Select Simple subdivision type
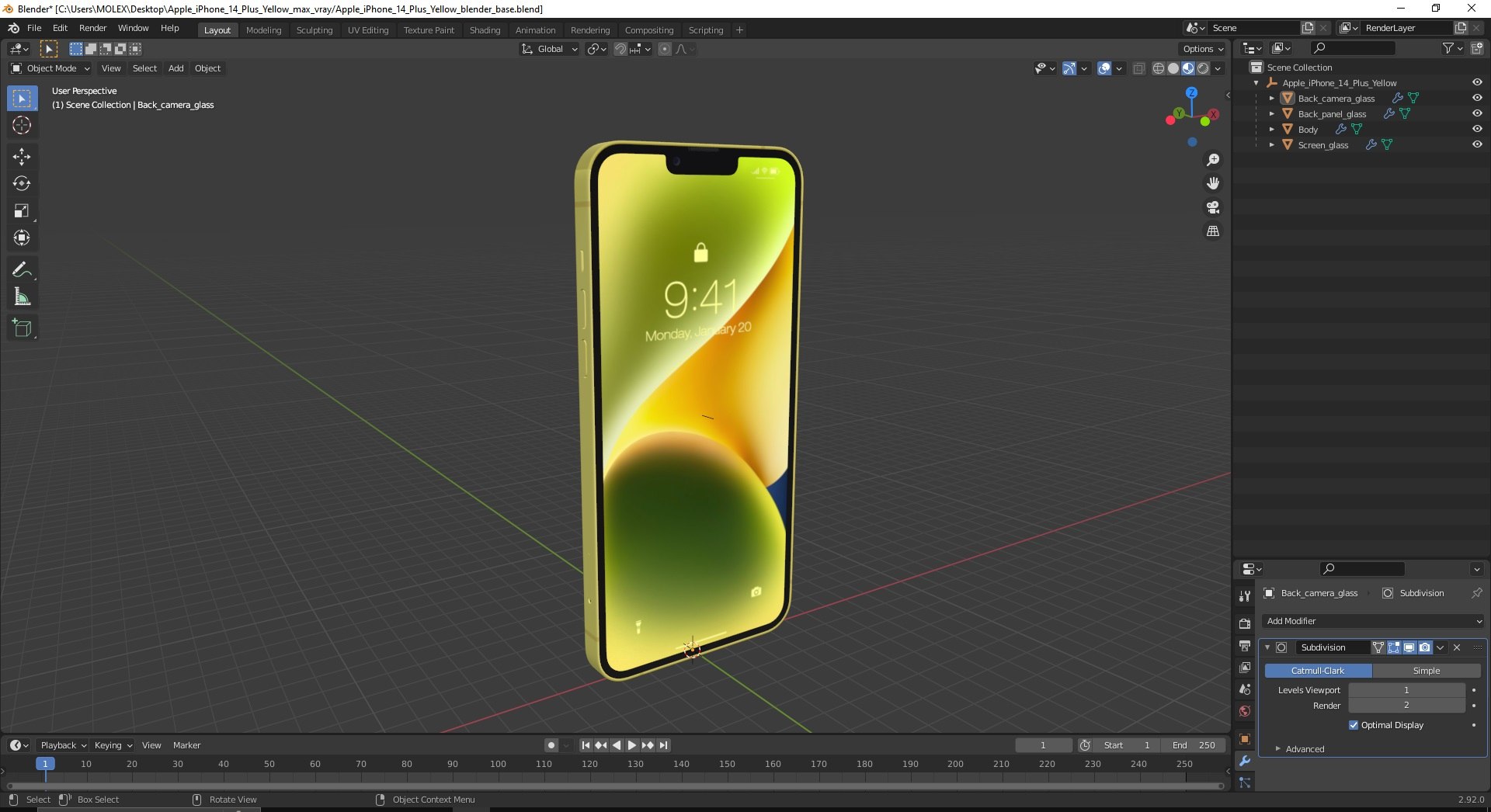 (1427, 671)
